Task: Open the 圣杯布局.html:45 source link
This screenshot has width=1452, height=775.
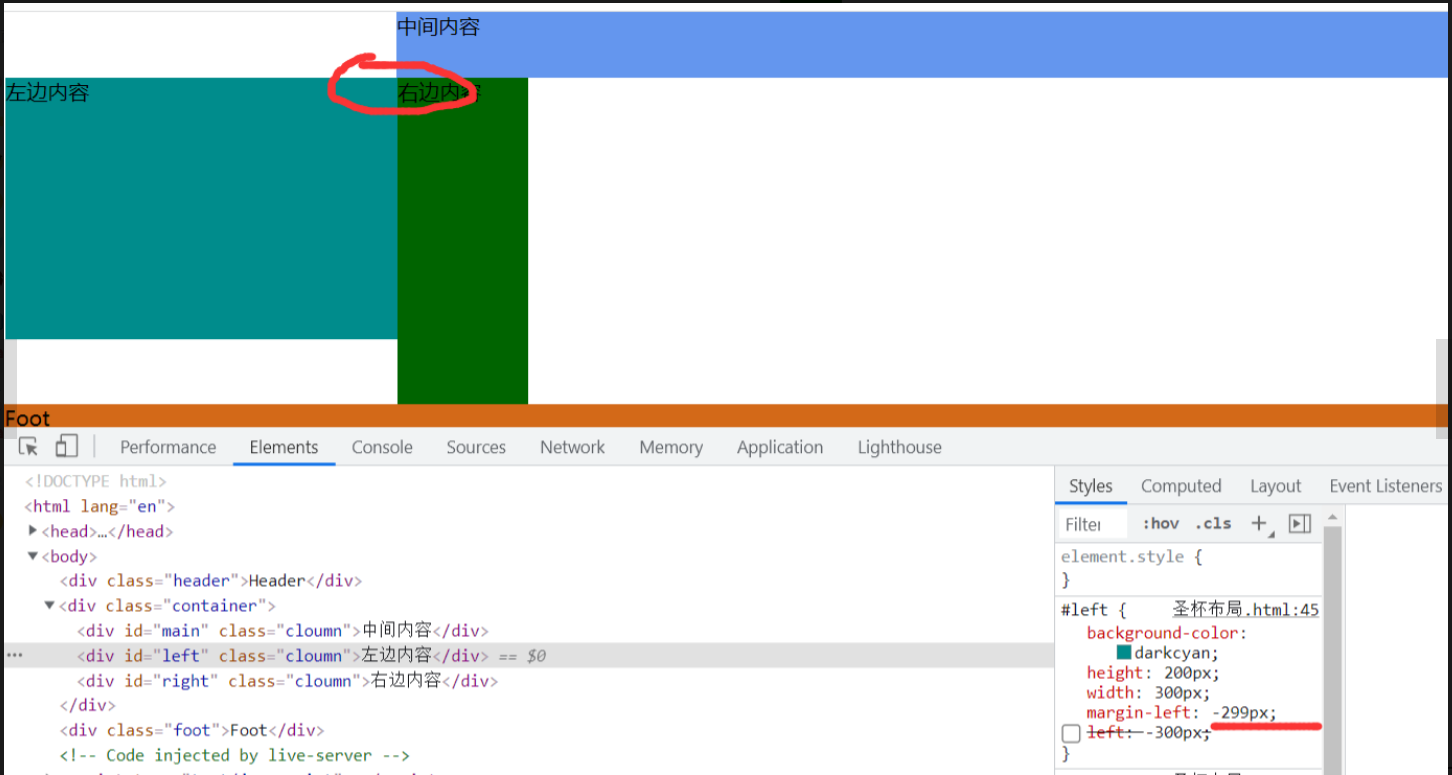Action: click(x=1246, y=609)
